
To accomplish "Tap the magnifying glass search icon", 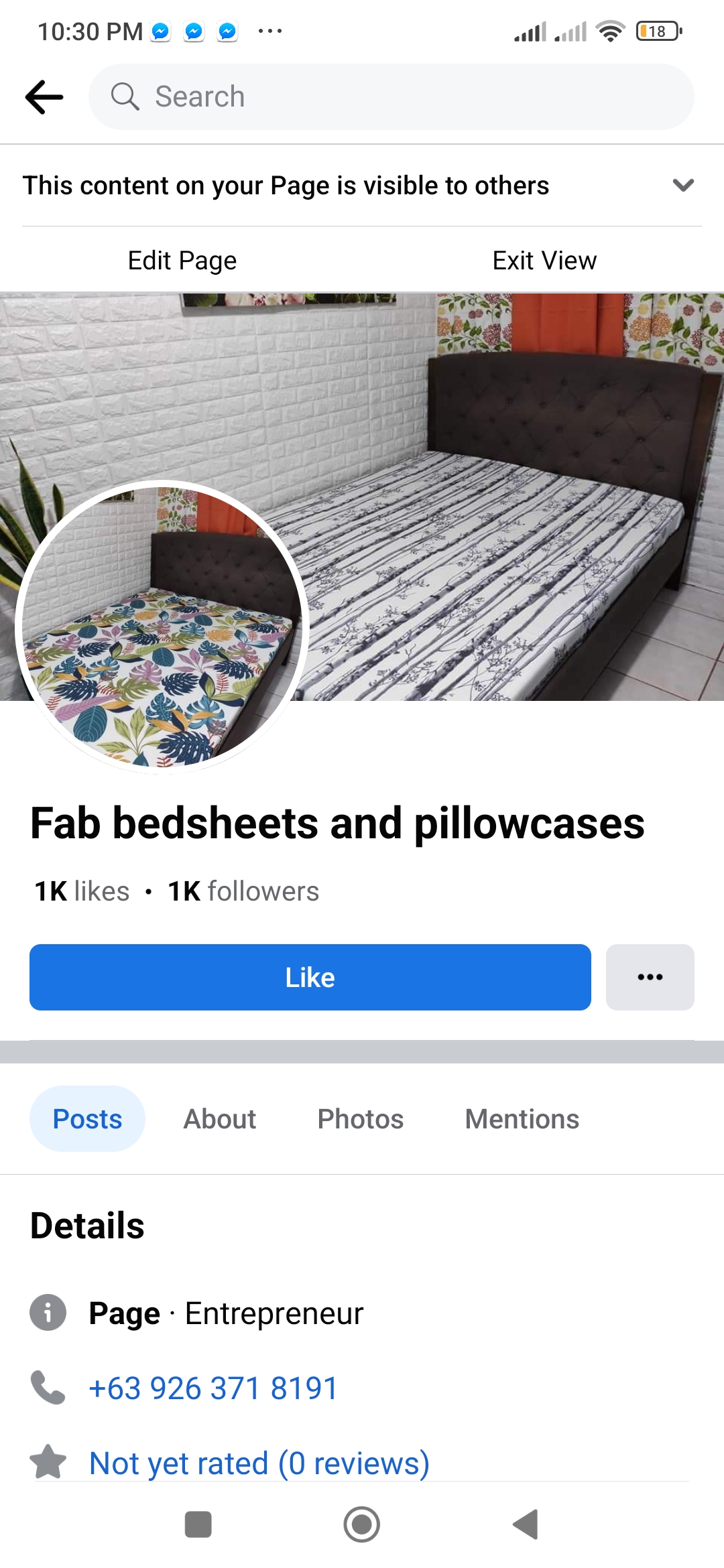I will tap(125, 96).
